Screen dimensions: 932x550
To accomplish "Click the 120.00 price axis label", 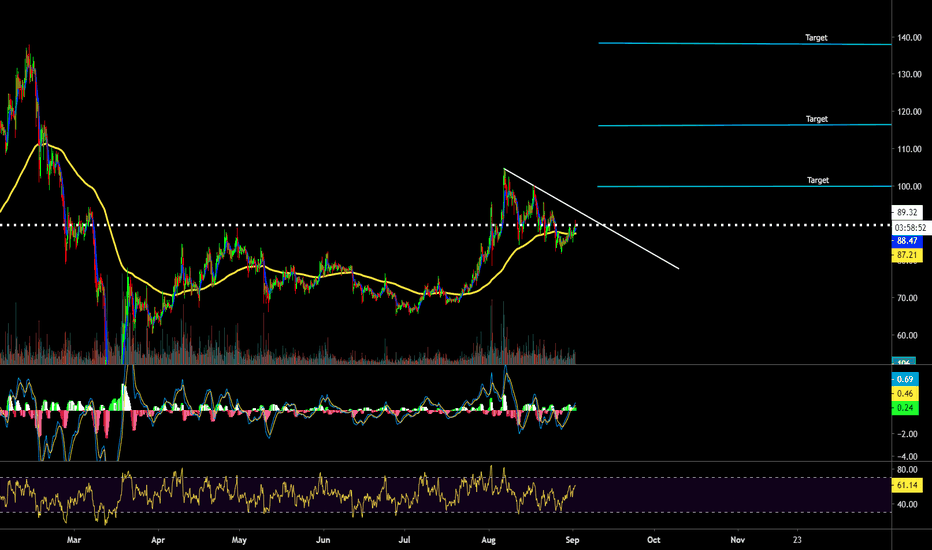I will point(909,112).
